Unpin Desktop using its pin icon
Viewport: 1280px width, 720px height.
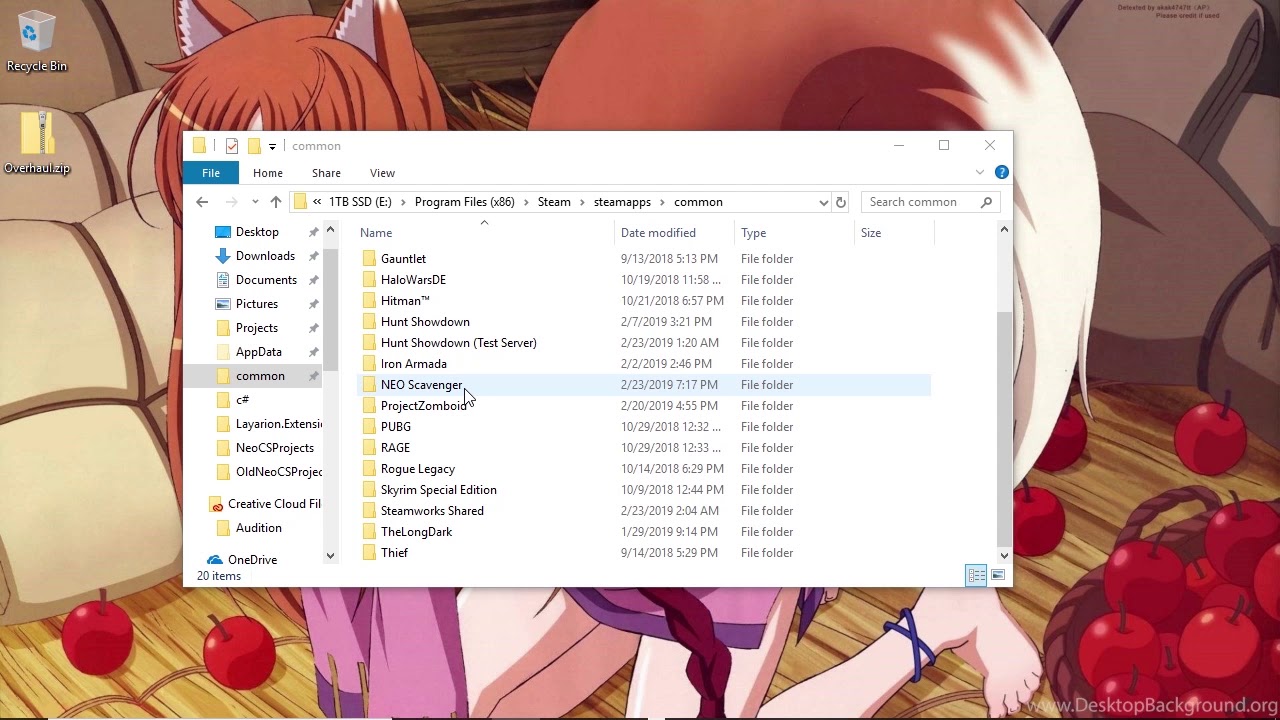(x=313, y=232)
